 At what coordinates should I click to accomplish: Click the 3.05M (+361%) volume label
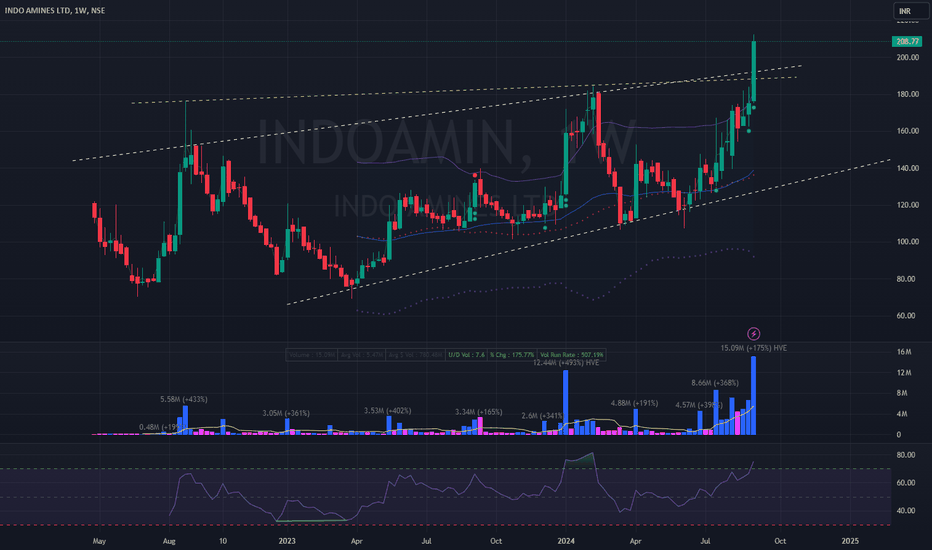pyautogui.click(x=286, y=413)
